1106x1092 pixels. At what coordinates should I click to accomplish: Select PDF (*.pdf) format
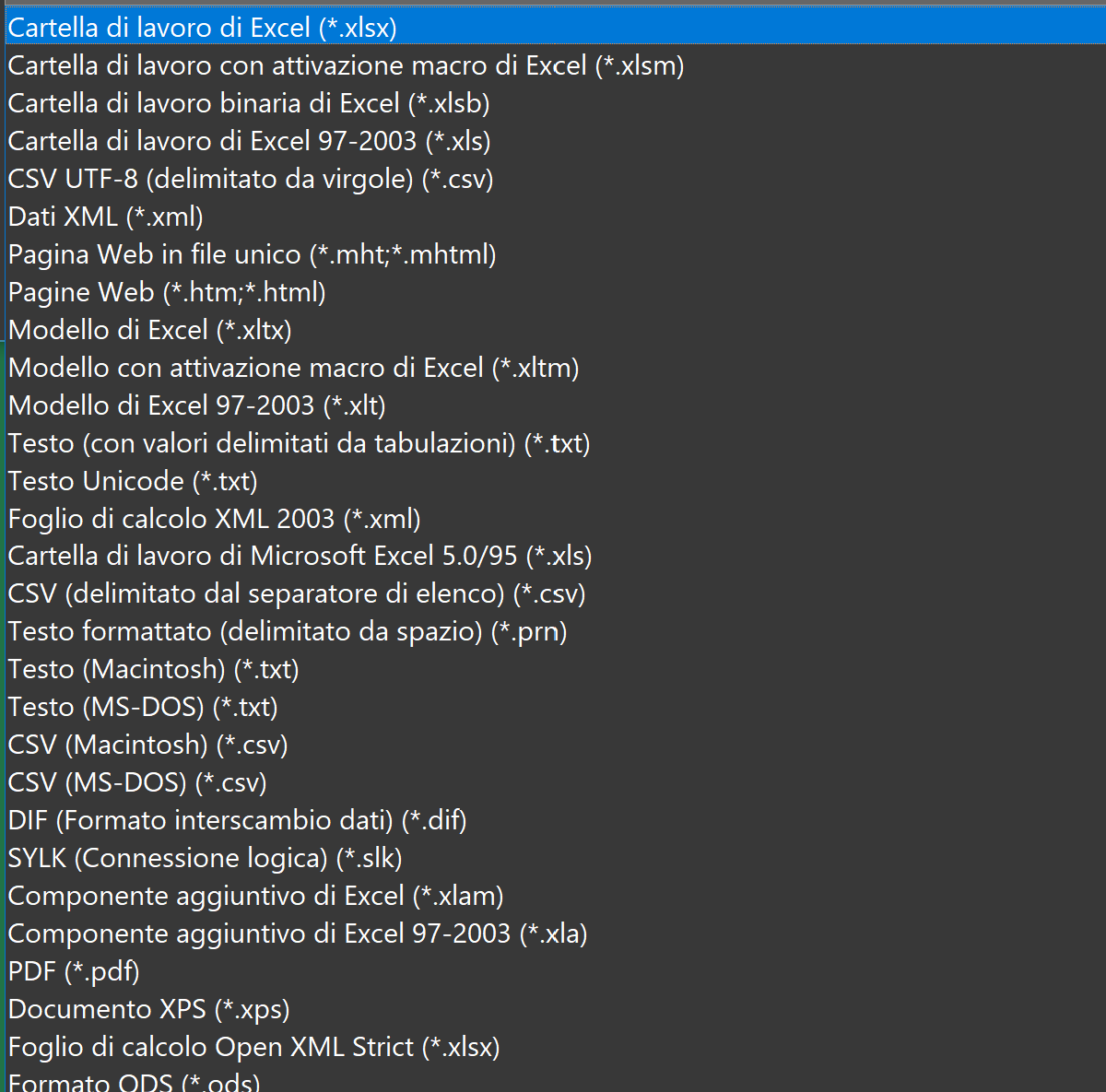(x=555, y=971)
